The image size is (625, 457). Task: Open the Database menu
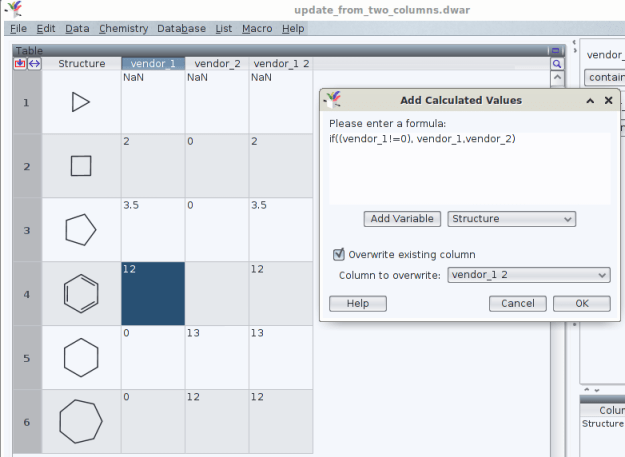coord(182,29)
